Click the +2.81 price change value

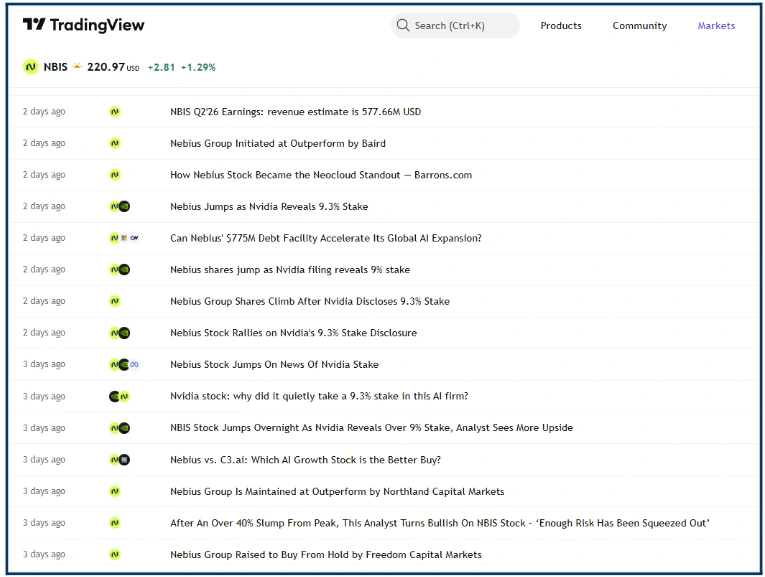click(161, 67)
